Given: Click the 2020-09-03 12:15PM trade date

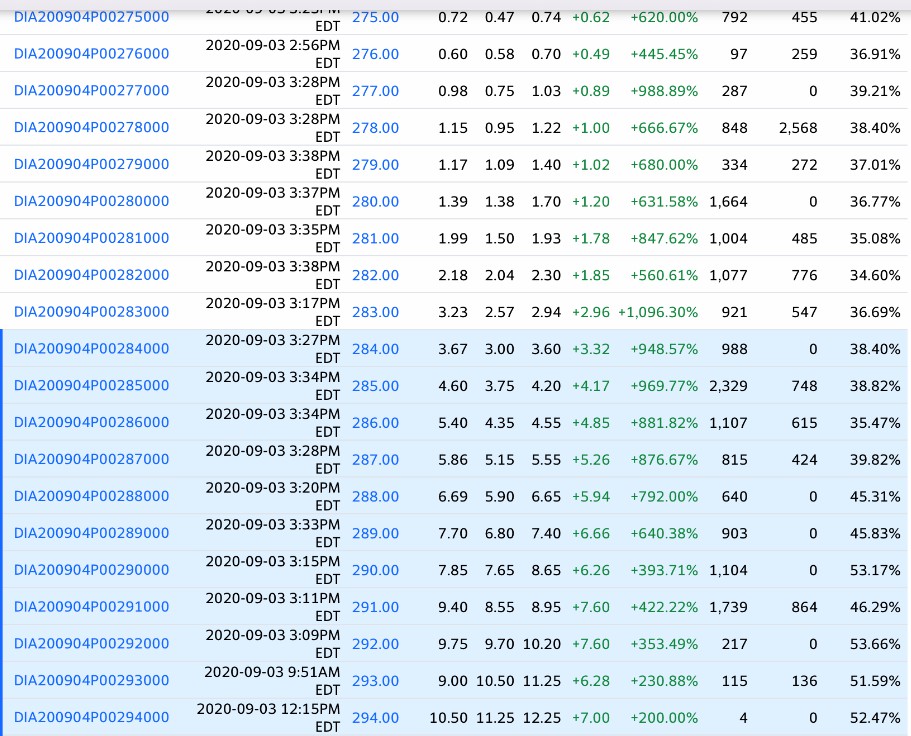Looking at the screenshot, I should (x=268, y=709).
